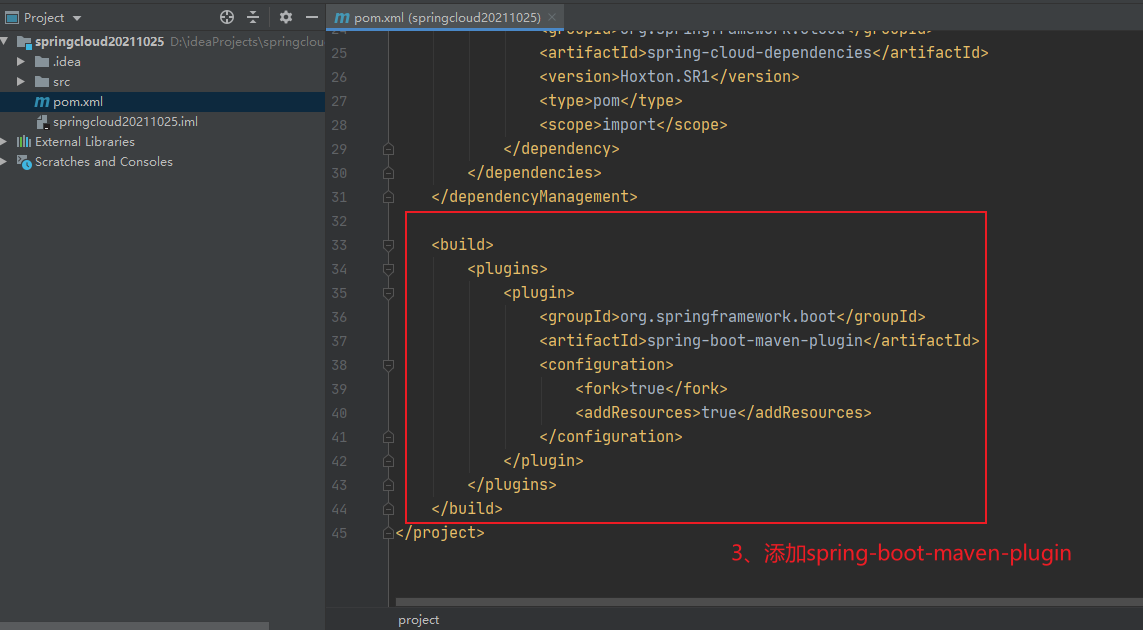This screenshot has height=630, width=1143.
Task: Click the springcloud20211025.iml file icon
Action: pyautogui.click(x=42, y=122)
